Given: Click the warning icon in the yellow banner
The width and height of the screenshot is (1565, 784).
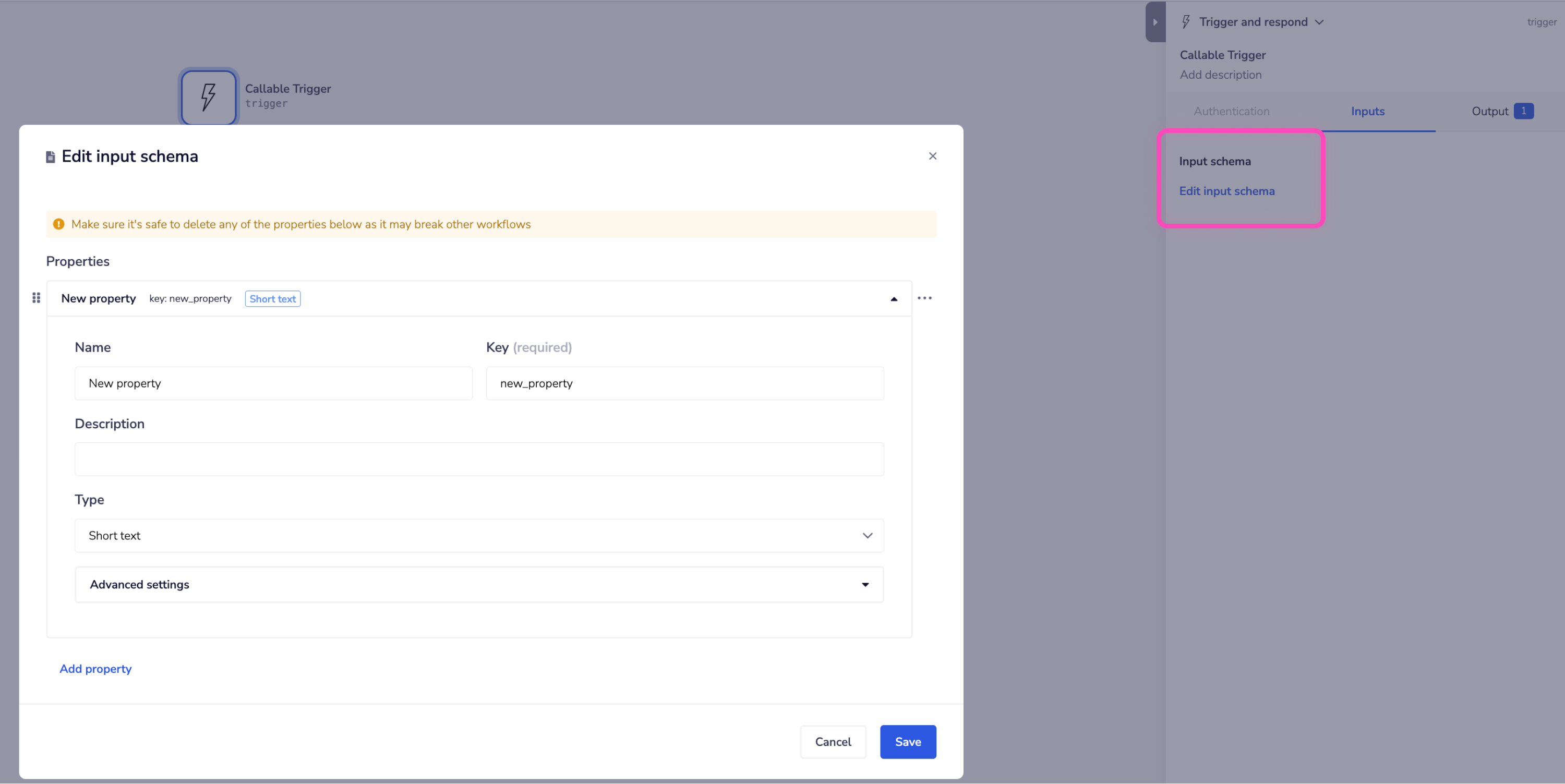Looking at the screenshot, I should [x=59, y=223].
